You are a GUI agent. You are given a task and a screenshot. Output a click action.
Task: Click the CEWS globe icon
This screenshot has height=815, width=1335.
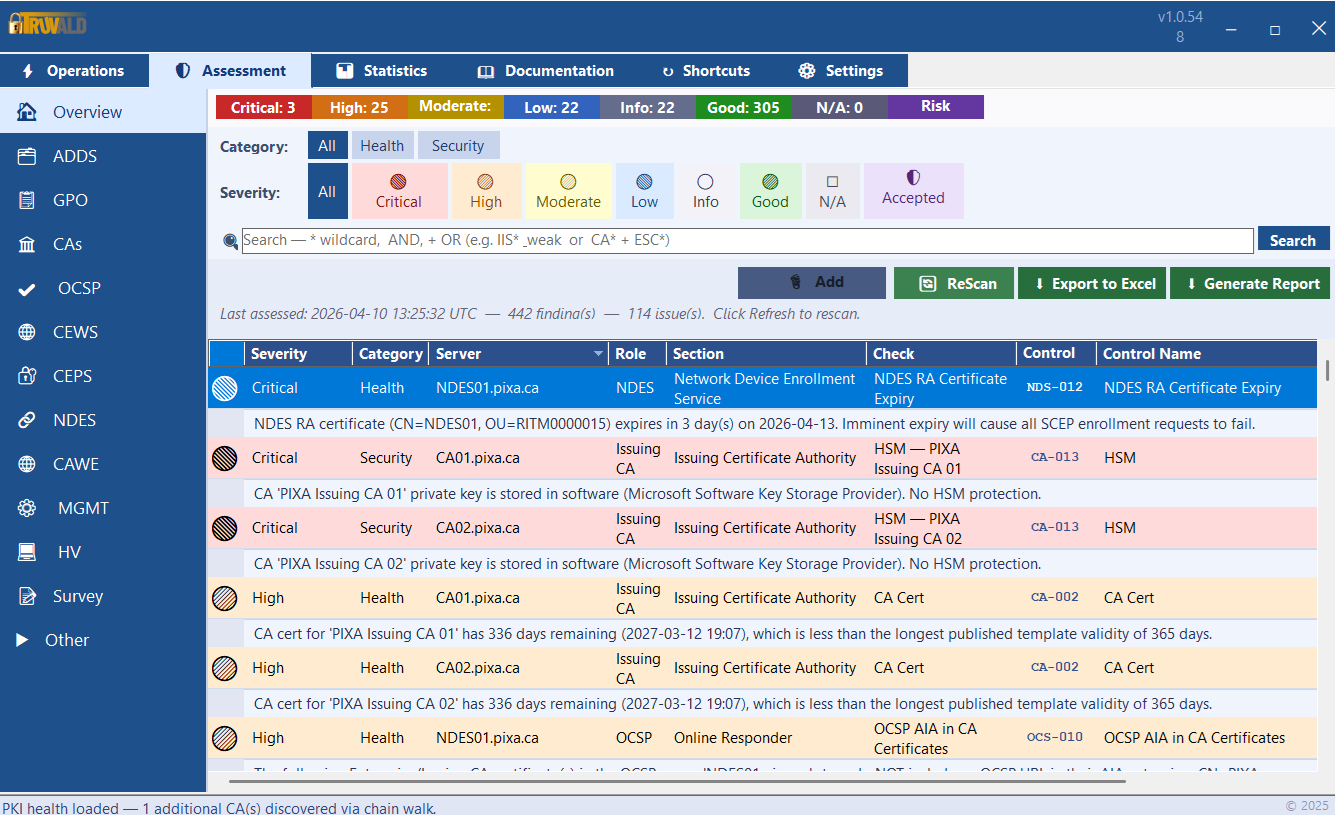coord(27,332)
